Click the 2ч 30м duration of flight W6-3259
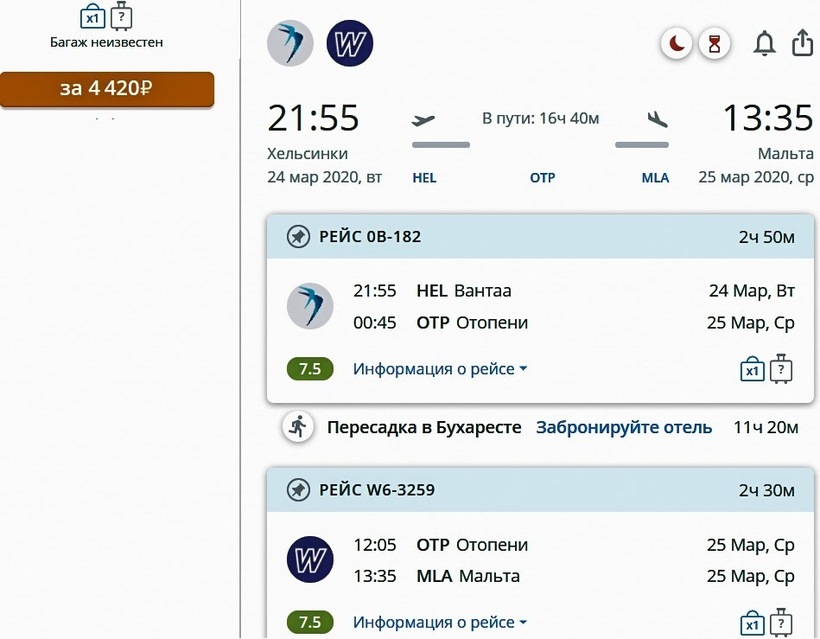This screenshot has width=820, height=639. [x=767, y=490]
